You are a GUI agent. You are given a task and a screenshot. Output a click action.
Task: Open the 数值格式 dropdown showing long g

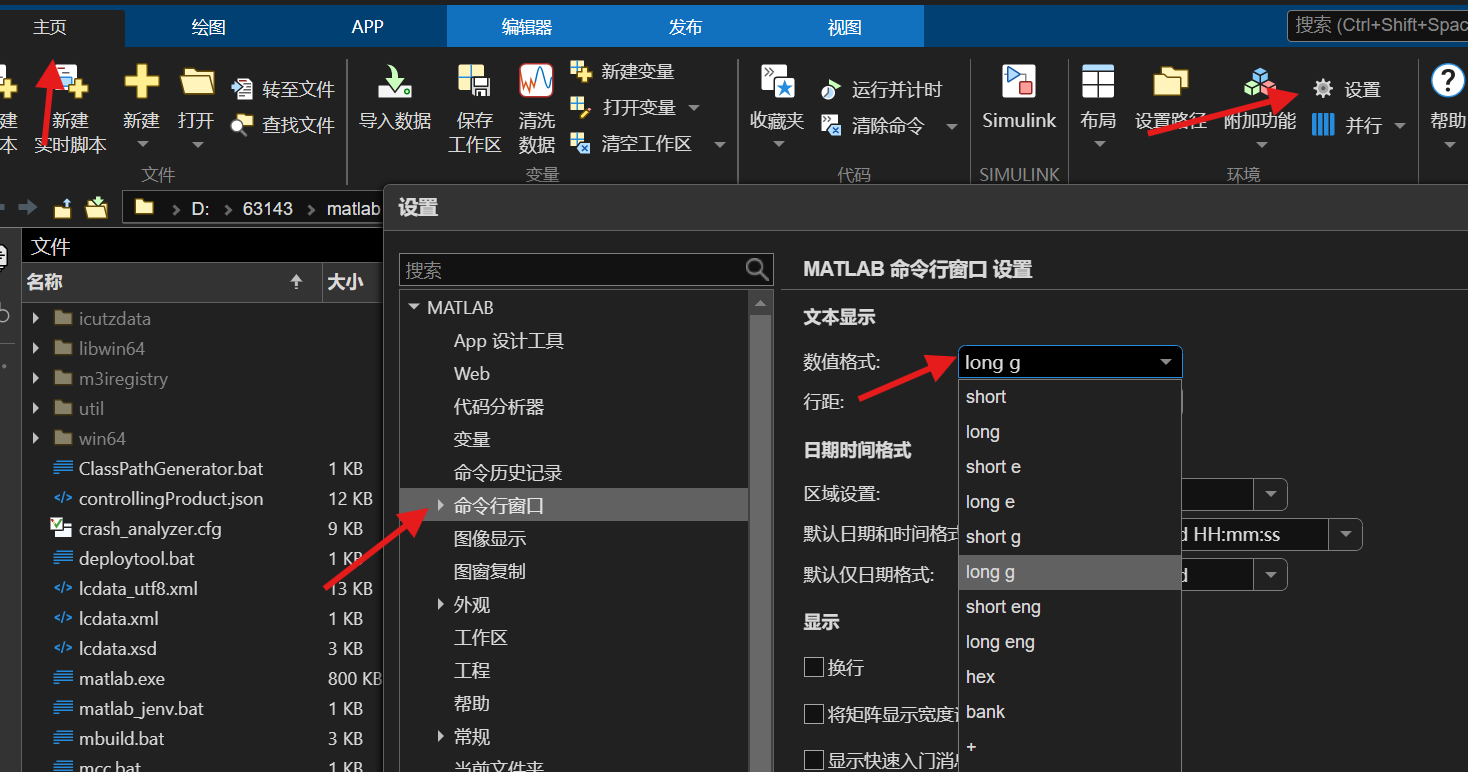coord(1070,362)
